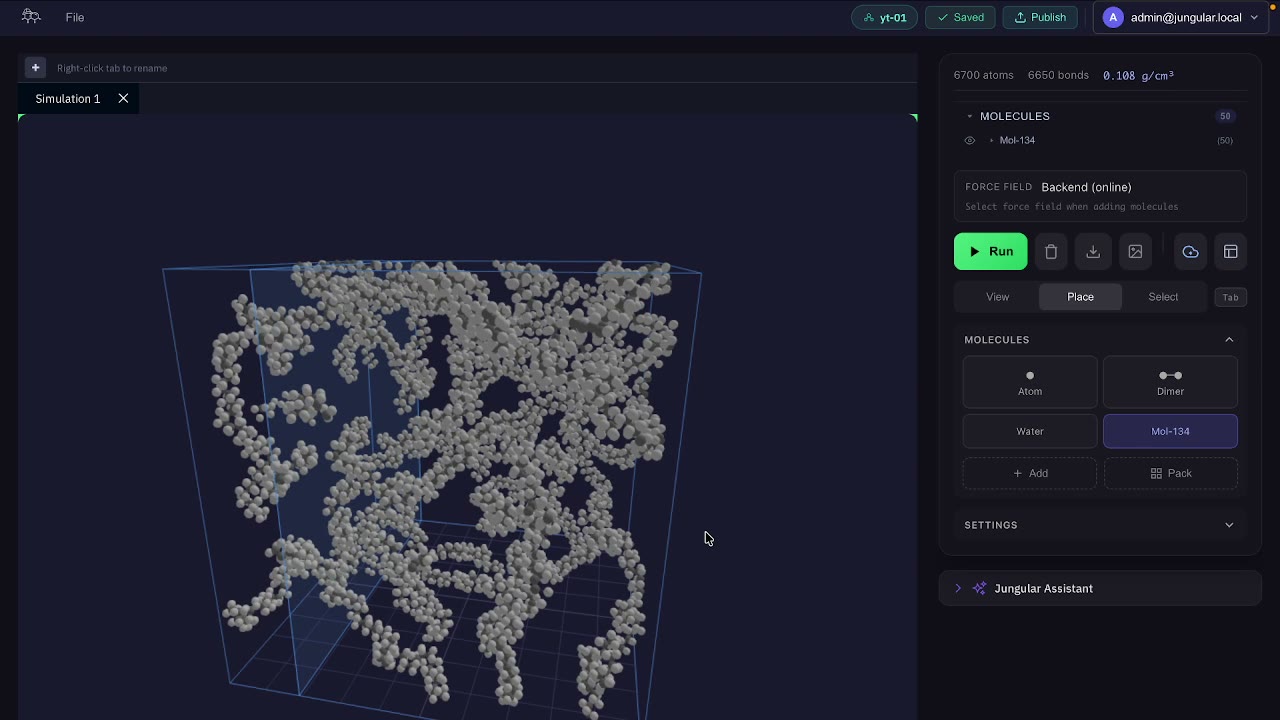
Task: Publish the simulation
Action: tap(1040, 17)
